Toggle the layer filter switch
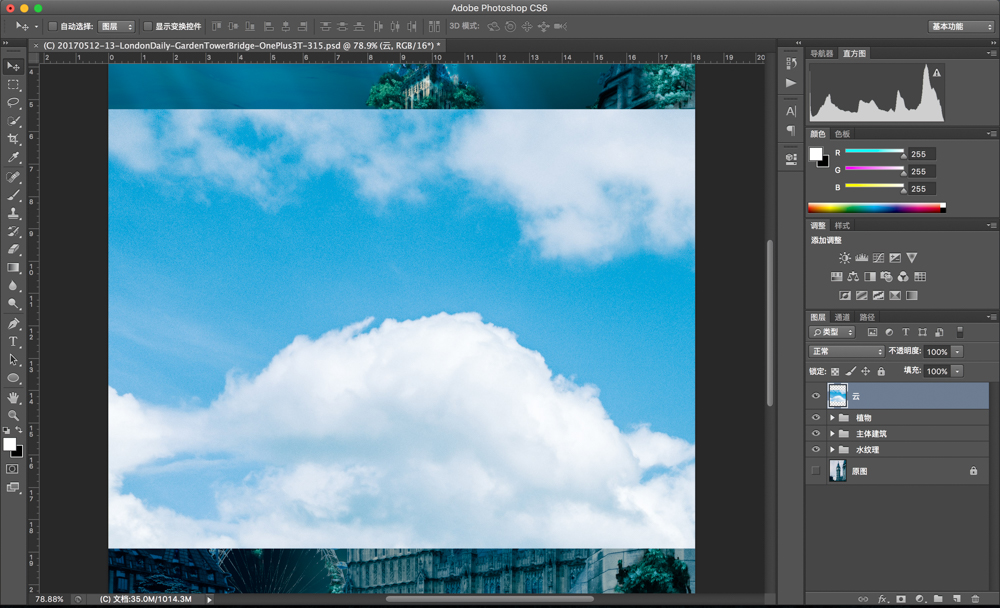The image size is (1000, 608). (960, 332)
